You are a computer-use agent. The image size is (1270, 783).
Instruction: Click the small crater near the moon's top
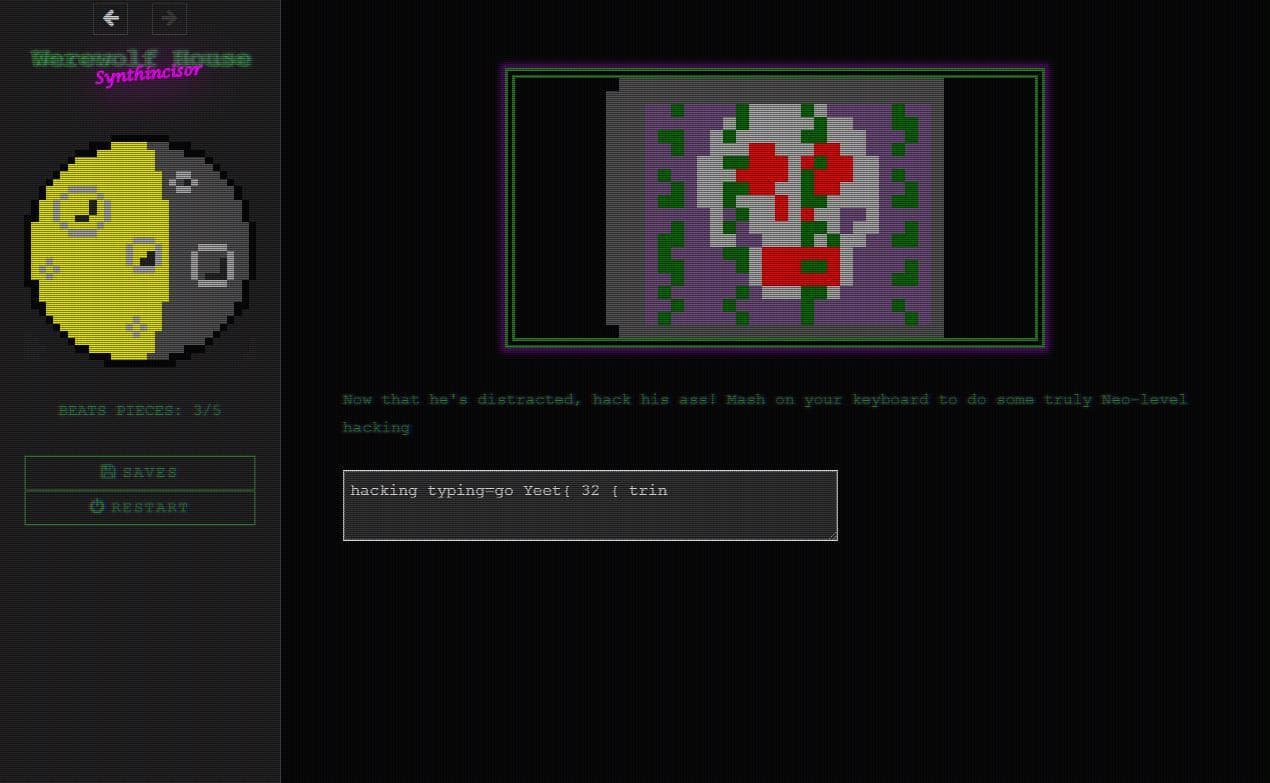click(182, 181)
